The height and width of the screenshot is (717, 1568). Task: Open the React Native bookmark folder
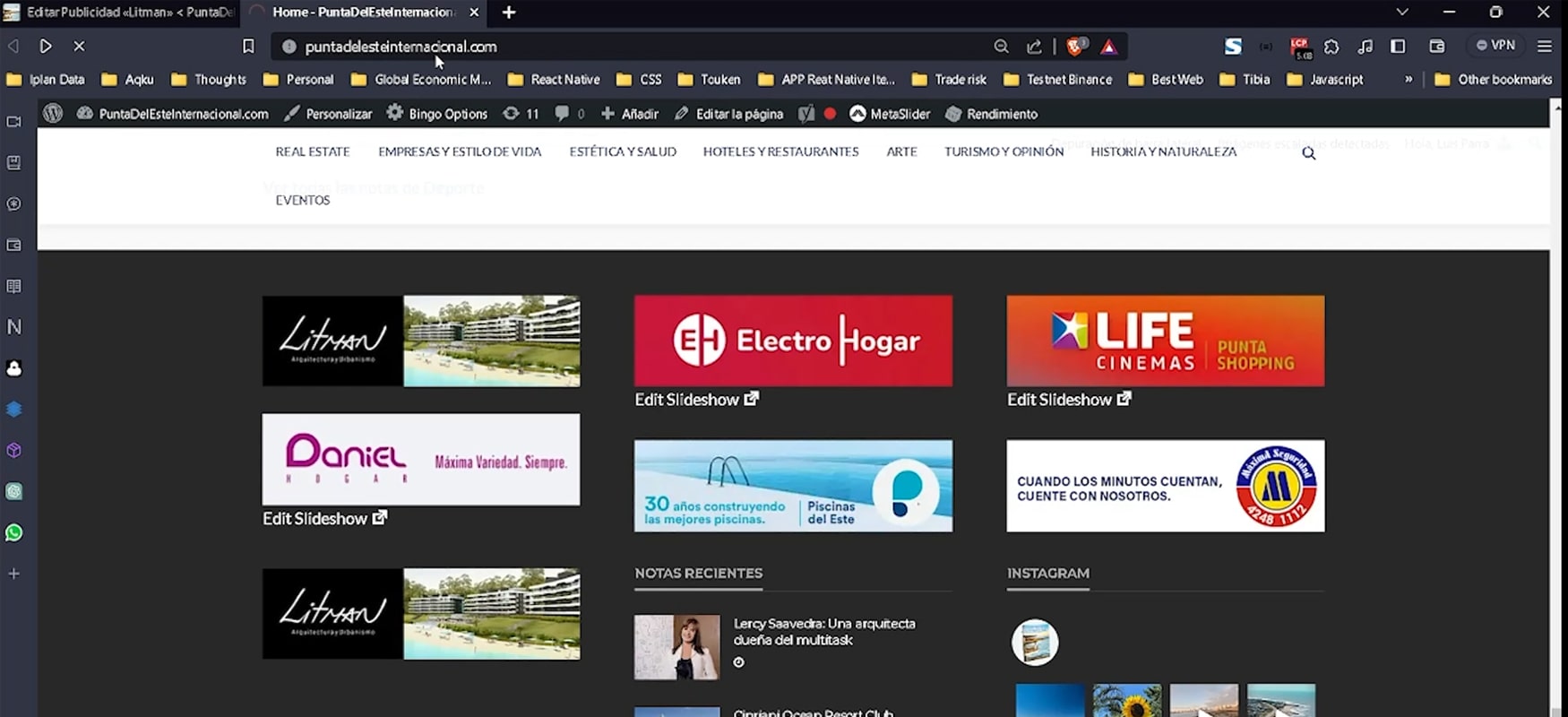[x=554, y=80]
